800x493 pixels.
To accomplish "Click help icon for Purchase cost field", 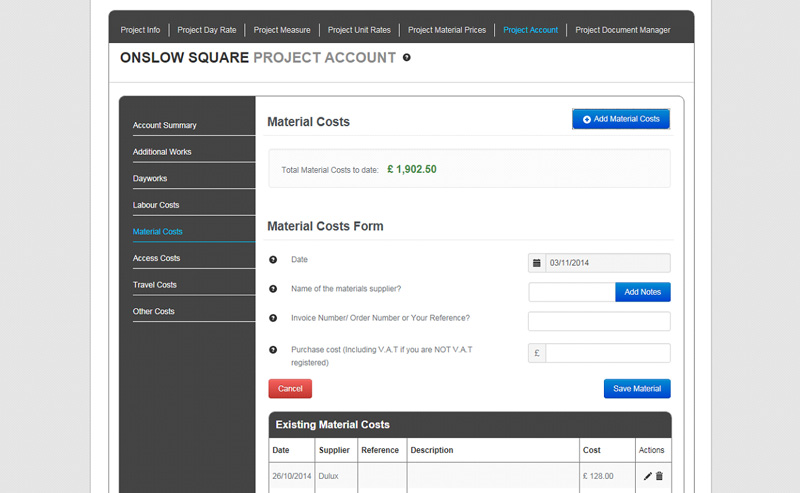I will (273, 350).
